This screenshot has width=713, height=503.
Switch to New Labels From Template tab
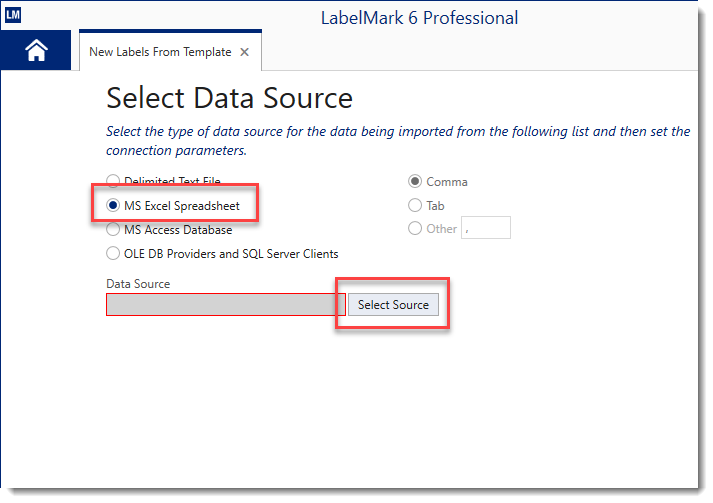(x=160, y=52)
